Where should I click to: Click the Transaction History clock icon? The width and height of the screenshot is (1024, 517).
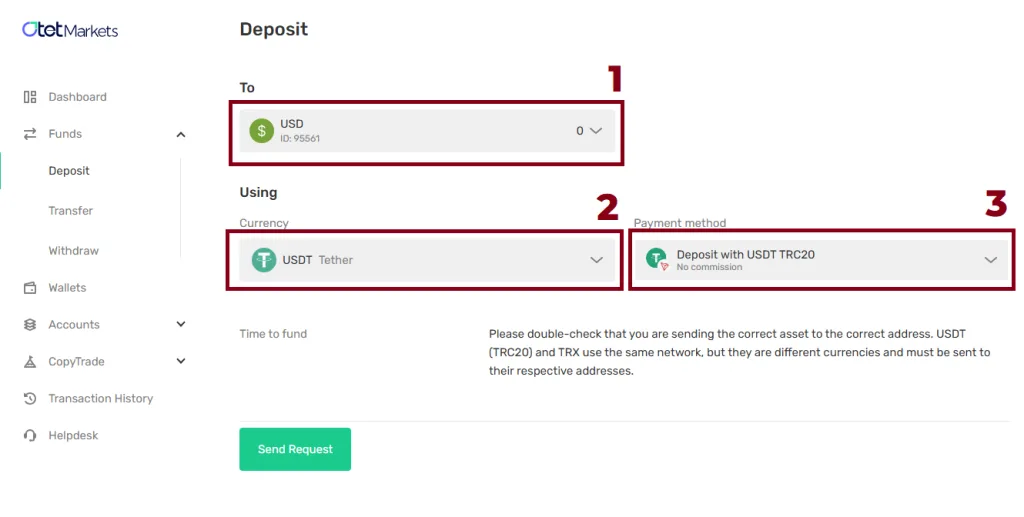(x=30, y=399)
